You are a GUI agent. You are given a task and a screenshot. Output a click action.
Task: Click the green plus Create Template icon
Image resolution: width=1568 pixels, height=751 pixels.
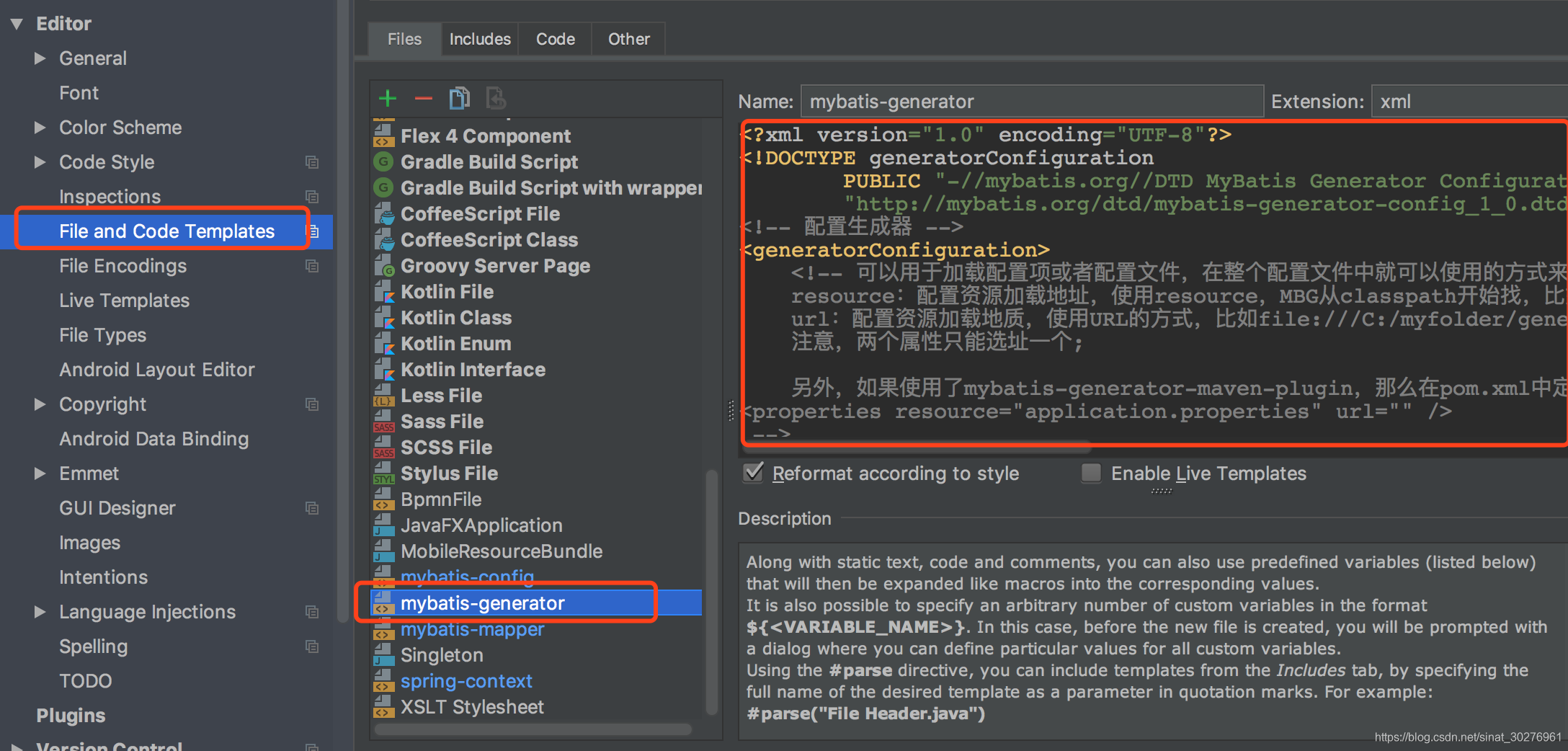pos(388,98)
